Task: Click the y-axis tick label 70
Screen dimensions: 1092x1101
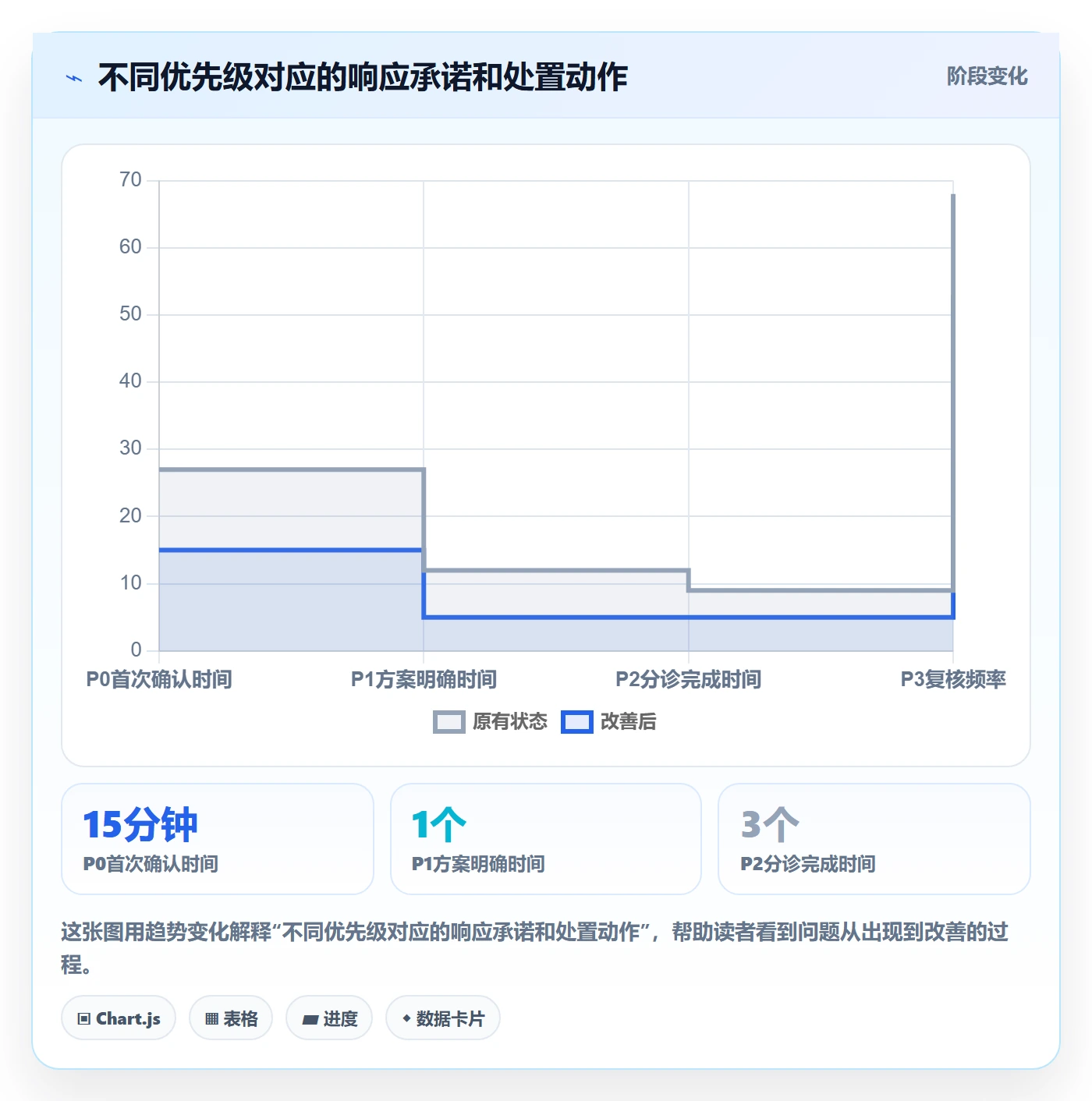Action: point(130,180)
